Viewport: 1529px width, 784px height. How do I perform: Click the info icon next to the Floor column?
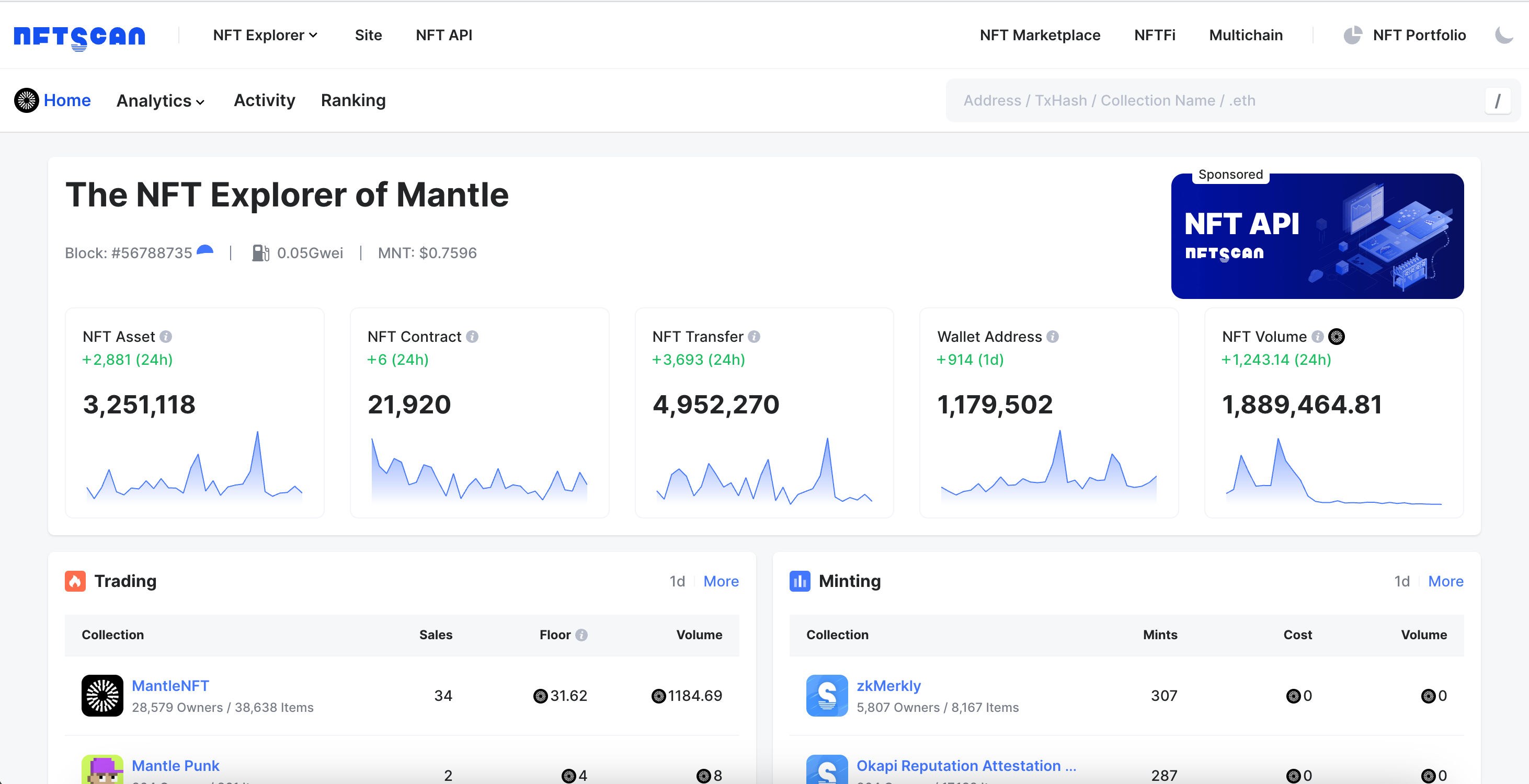[x=583, y=635]
